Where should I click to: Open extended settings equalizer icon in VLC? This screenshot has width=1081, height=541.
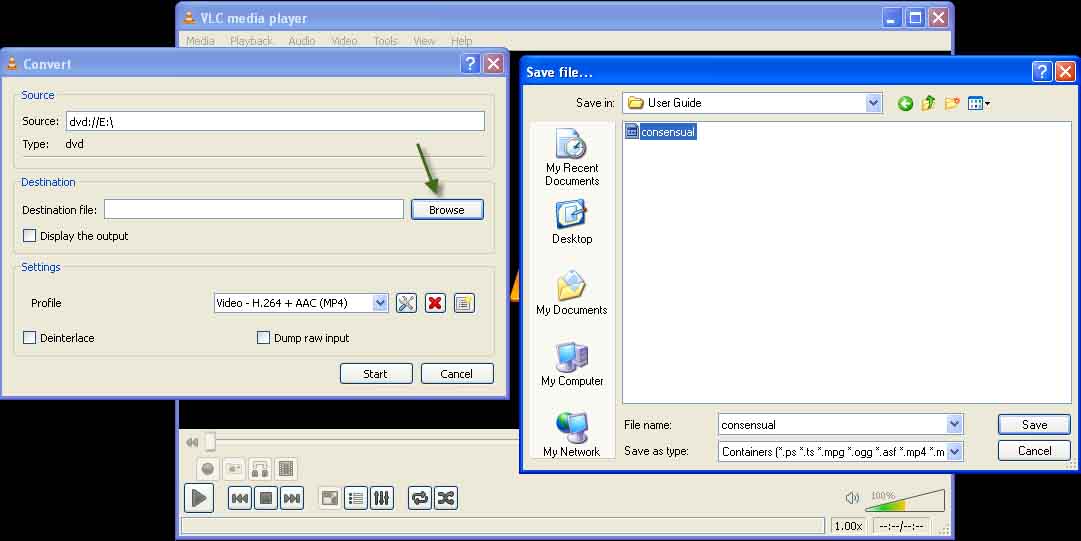382,498
